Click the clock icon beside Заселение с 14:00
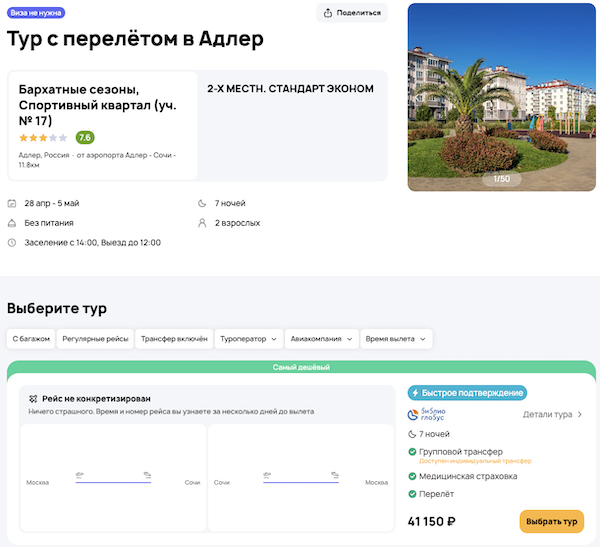Screen dimensions: 600x547 12,242
